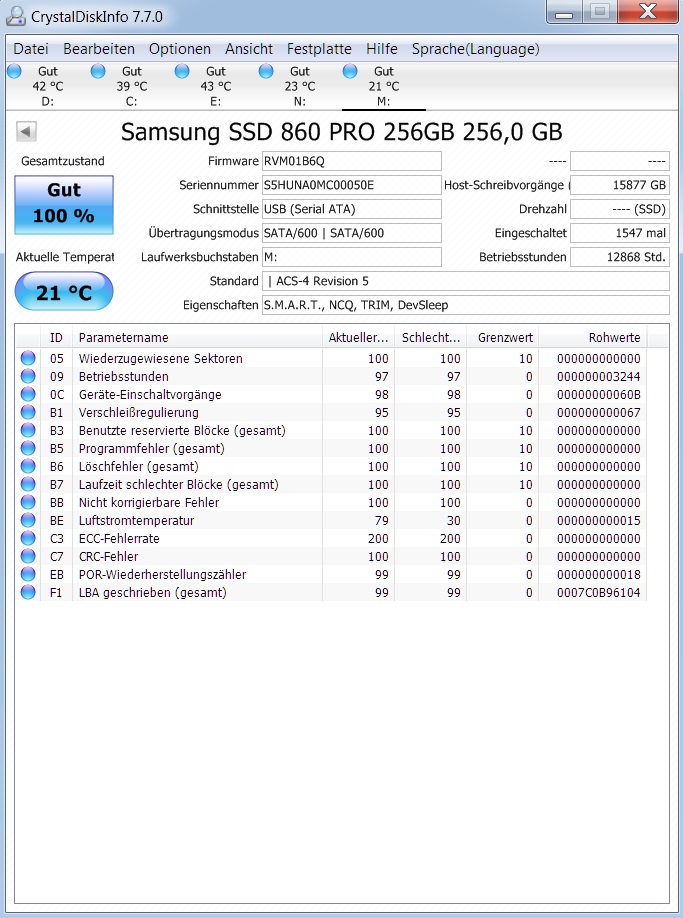Click raw value 0007C0B96104
683x918 pixels.
coord(598,592)
